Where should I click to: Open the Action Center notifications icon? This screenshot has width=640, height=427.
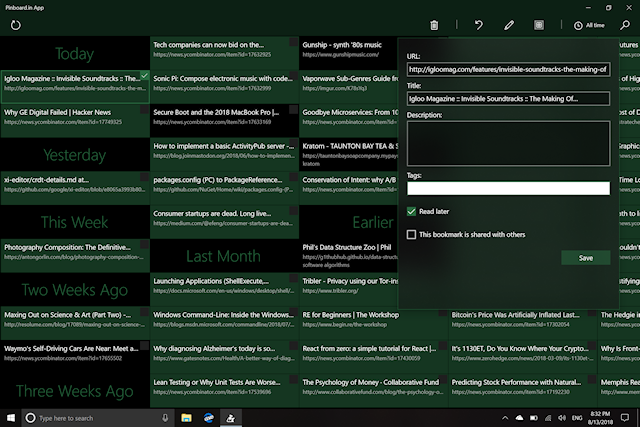click(x=624, y=418)
